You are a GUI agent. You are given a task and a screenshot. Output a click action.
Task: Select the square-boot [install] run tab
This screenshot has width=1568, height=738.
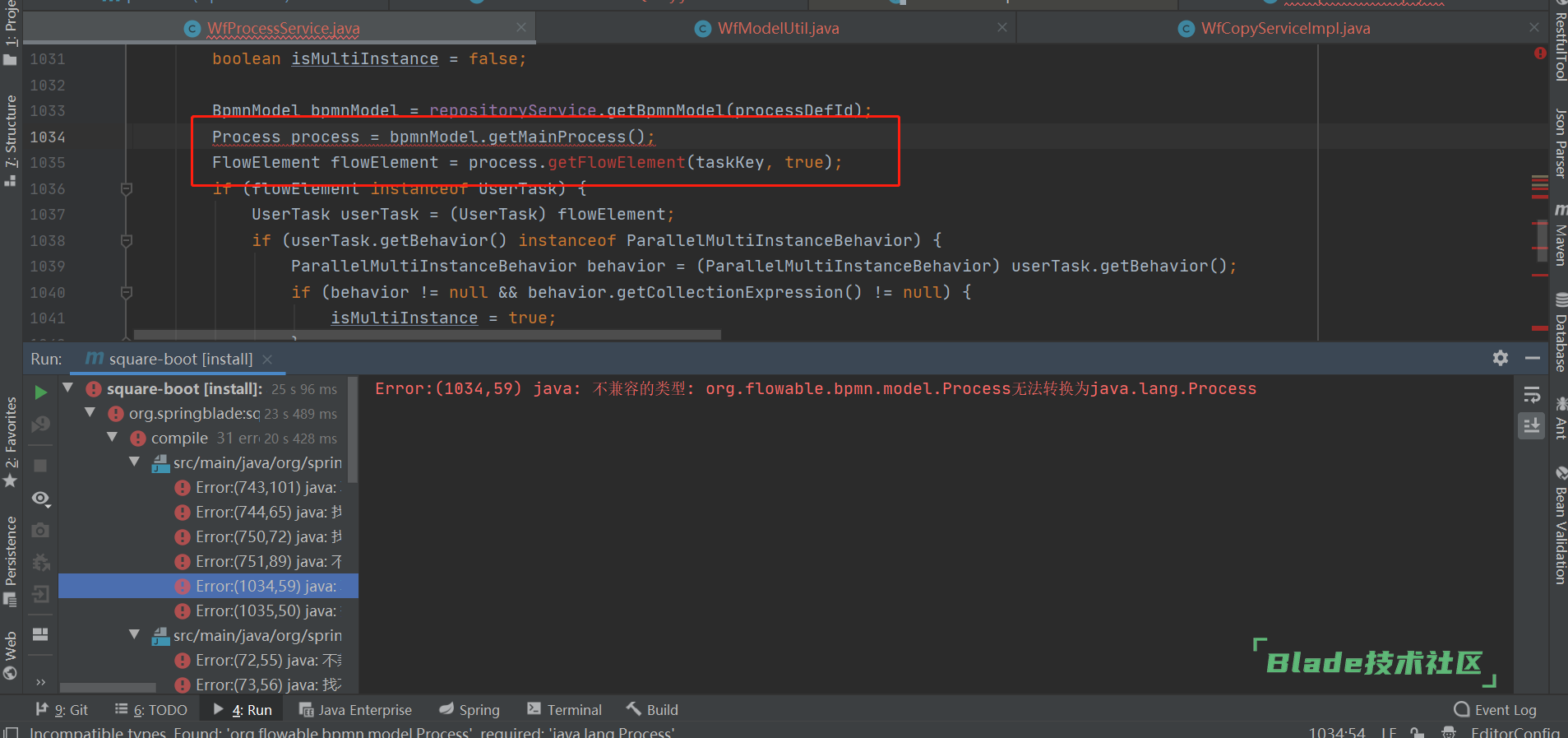point(179,360)
